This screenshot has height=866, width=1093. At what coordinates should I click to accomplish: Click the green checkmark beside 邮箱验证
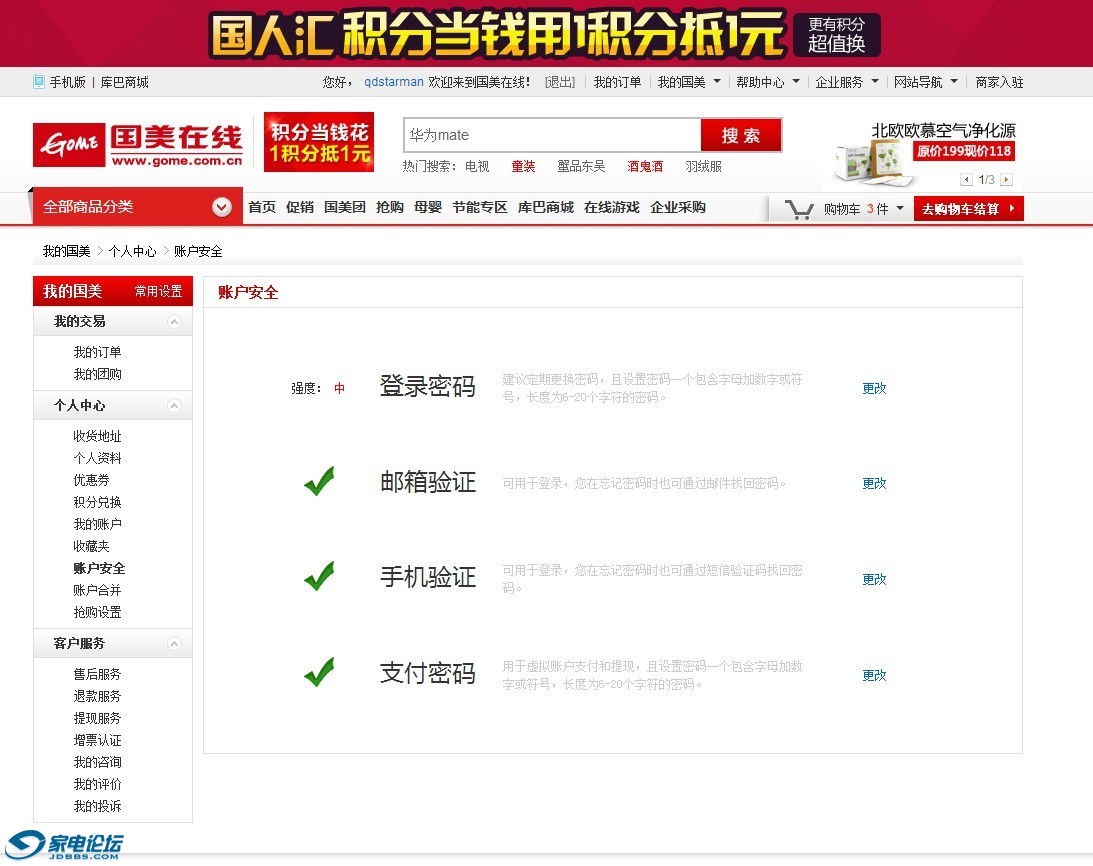click(x=319, y=481)
